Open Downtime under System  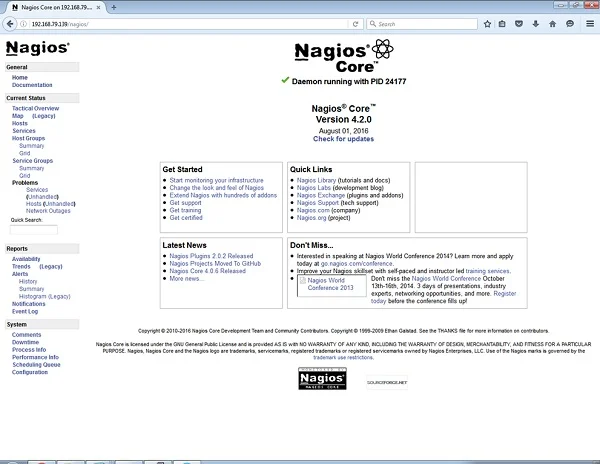pos(25,342)
